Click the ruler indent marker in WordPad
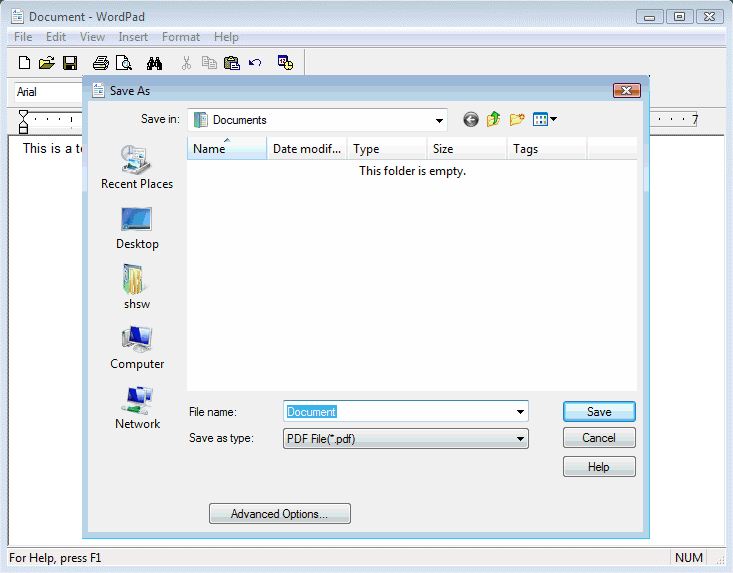This screenshot has height=573, width=733. tap(23, 122)
